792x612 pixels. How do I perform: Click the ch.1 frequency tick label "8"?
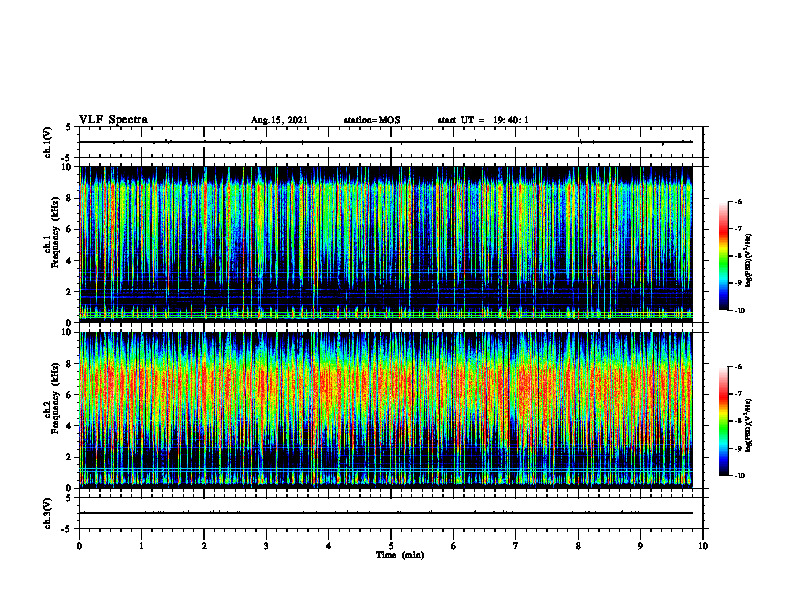69,198
